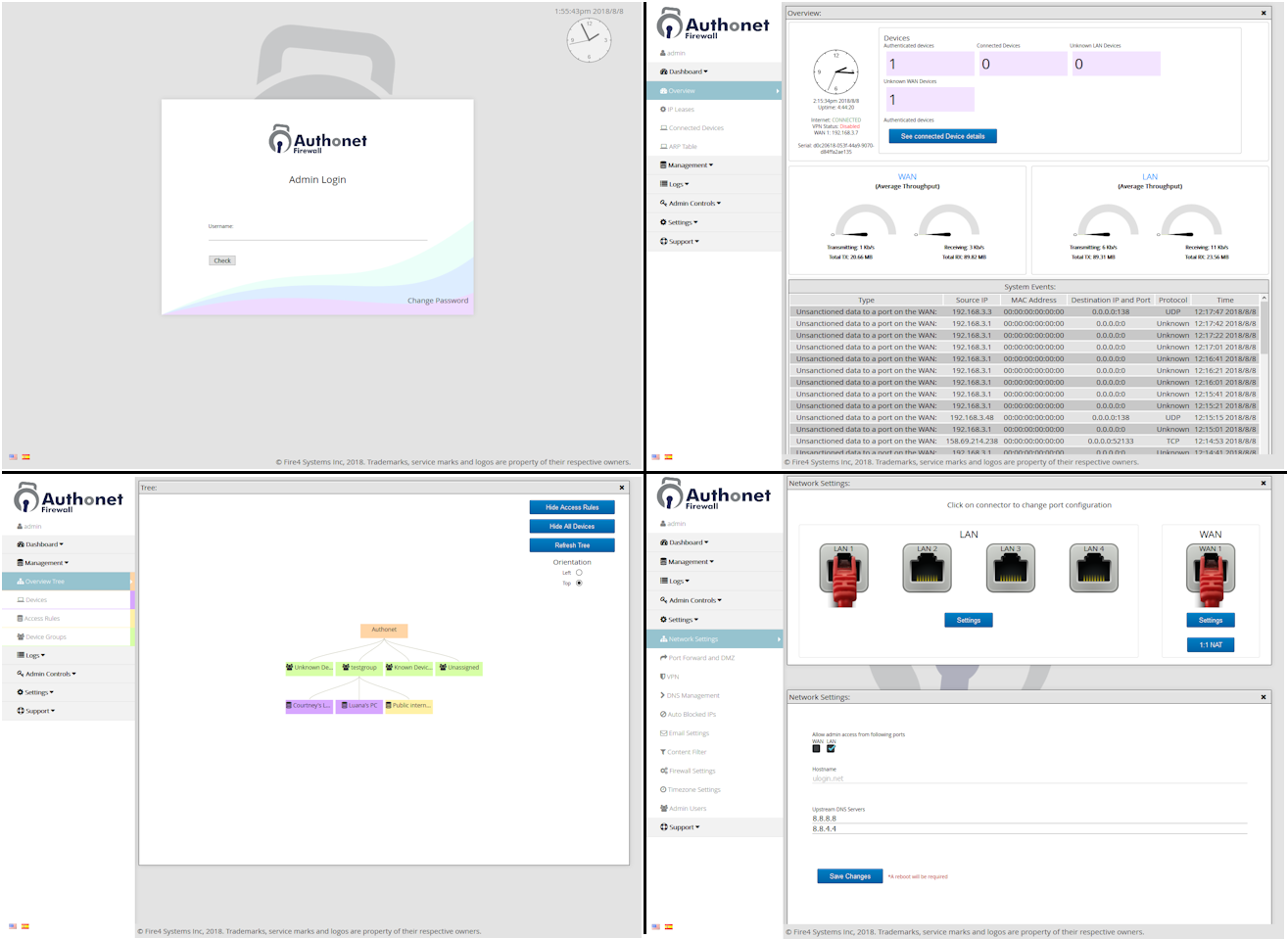Select Left orientation radio button

pos(579,573)
